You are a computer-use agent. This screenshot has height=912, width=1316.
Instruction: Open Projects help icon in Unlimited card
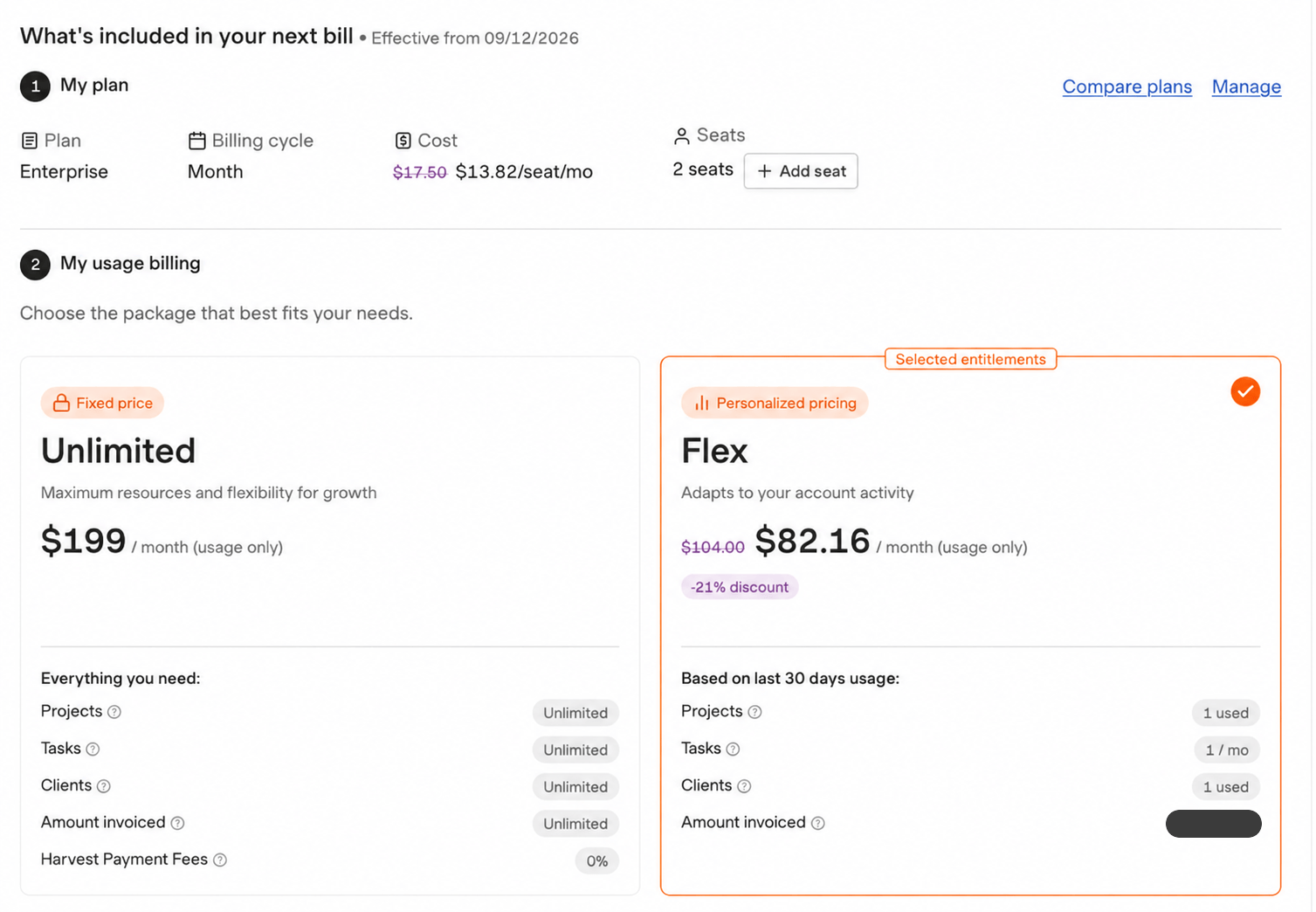pos(114,712)
